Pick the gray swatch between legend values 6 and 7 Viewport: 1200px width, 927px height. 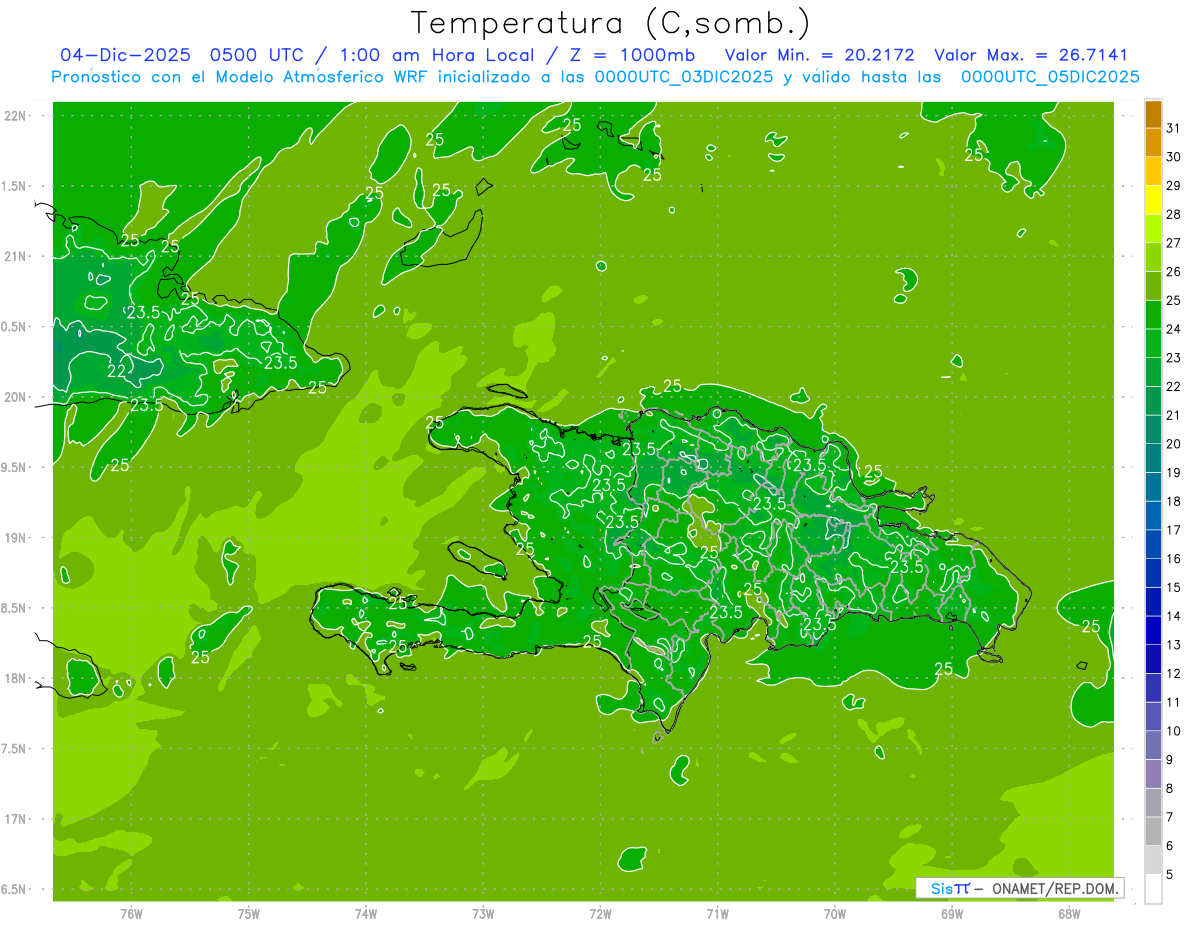tap(1153, 832)
